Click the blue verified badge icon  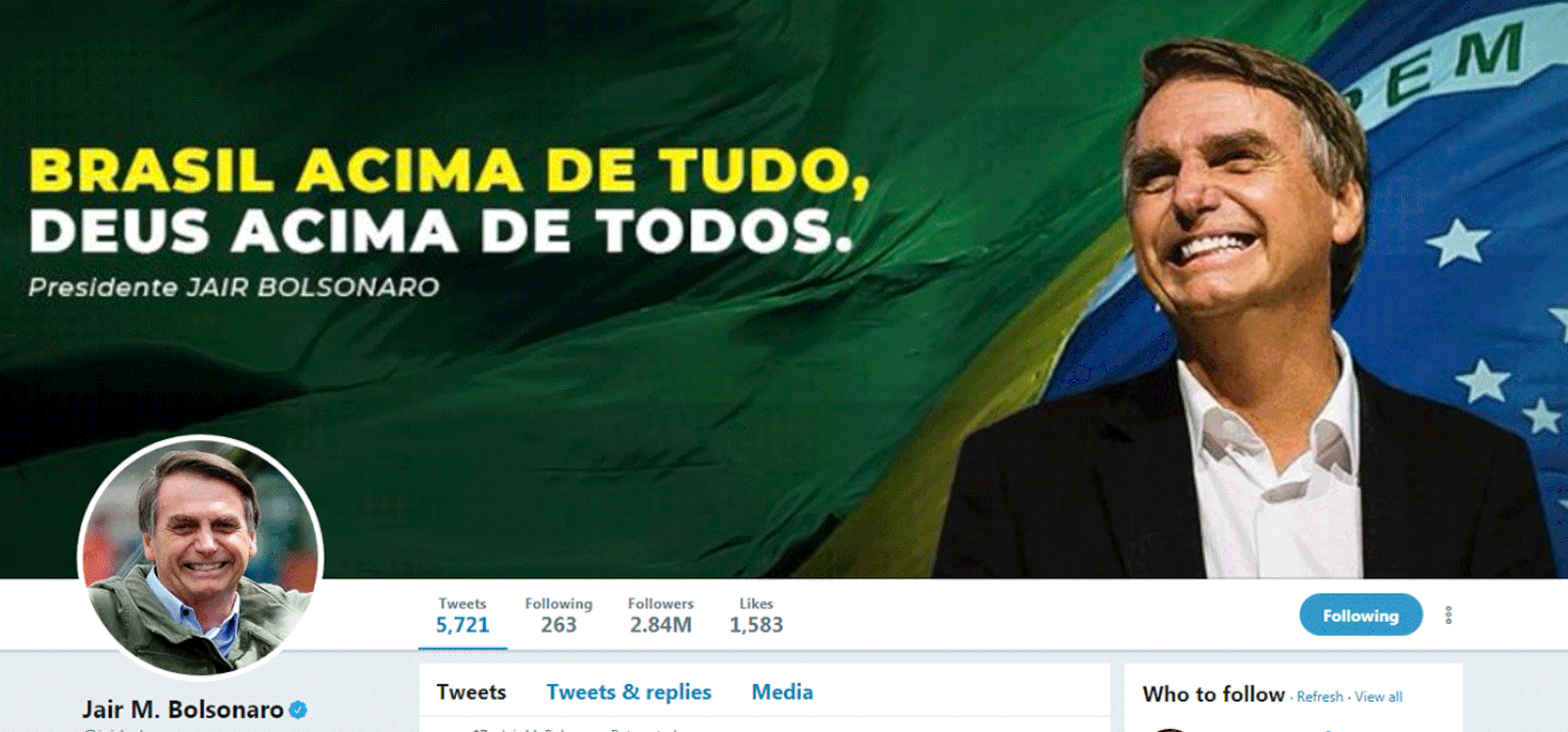coord(298,710)
